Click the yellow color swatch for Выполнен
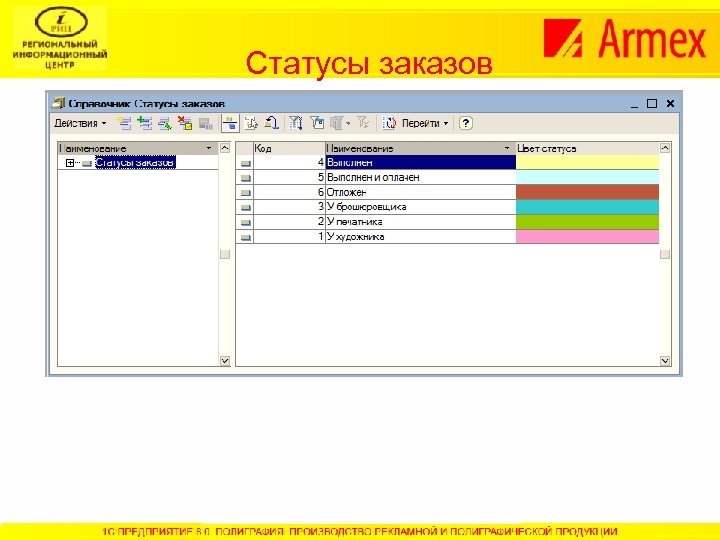This screenshot has height=540, width=720. click(x=587, y=163)
